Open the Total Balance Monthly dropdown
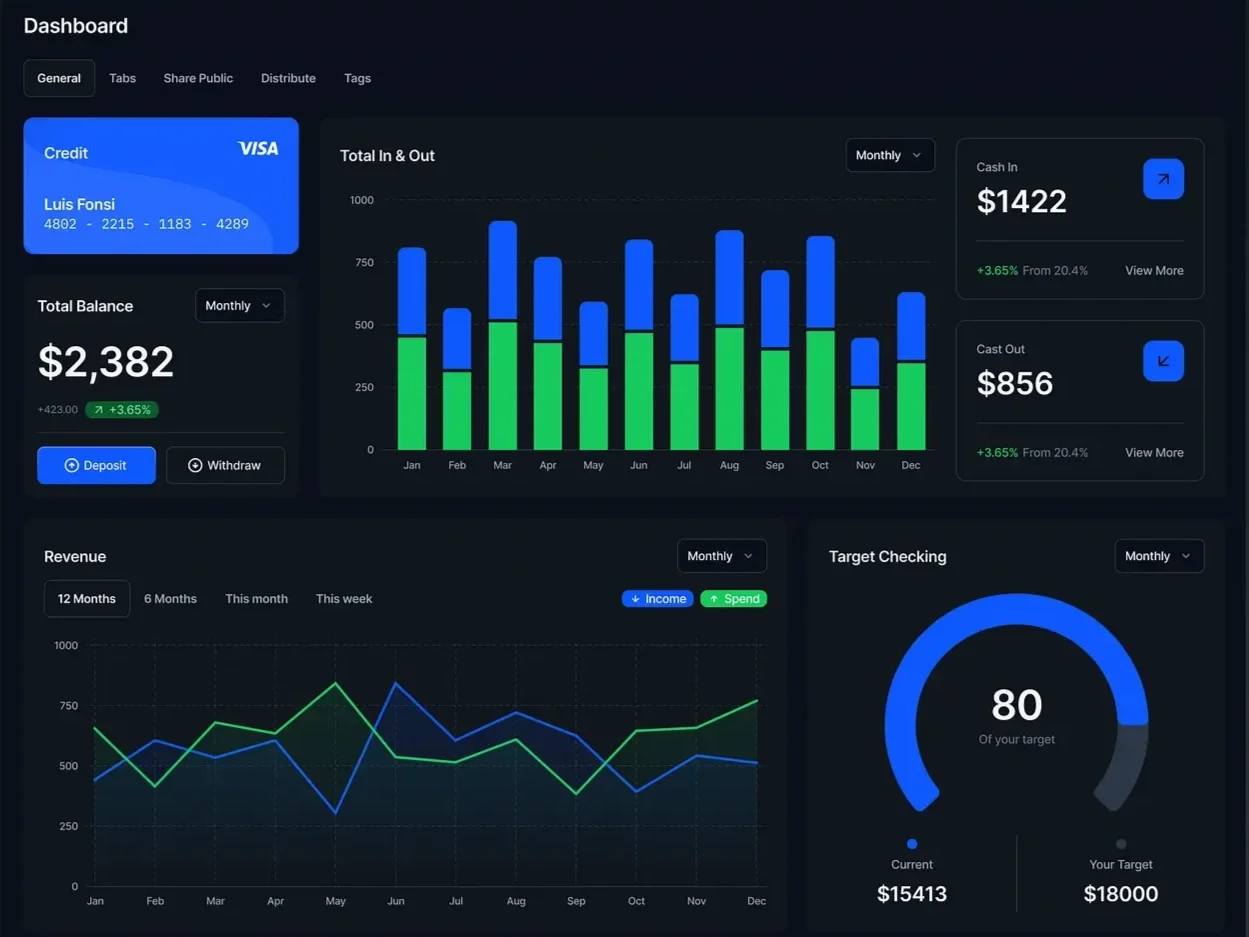This screenshot has height=937, width=1249. click(x=239, y=305)
